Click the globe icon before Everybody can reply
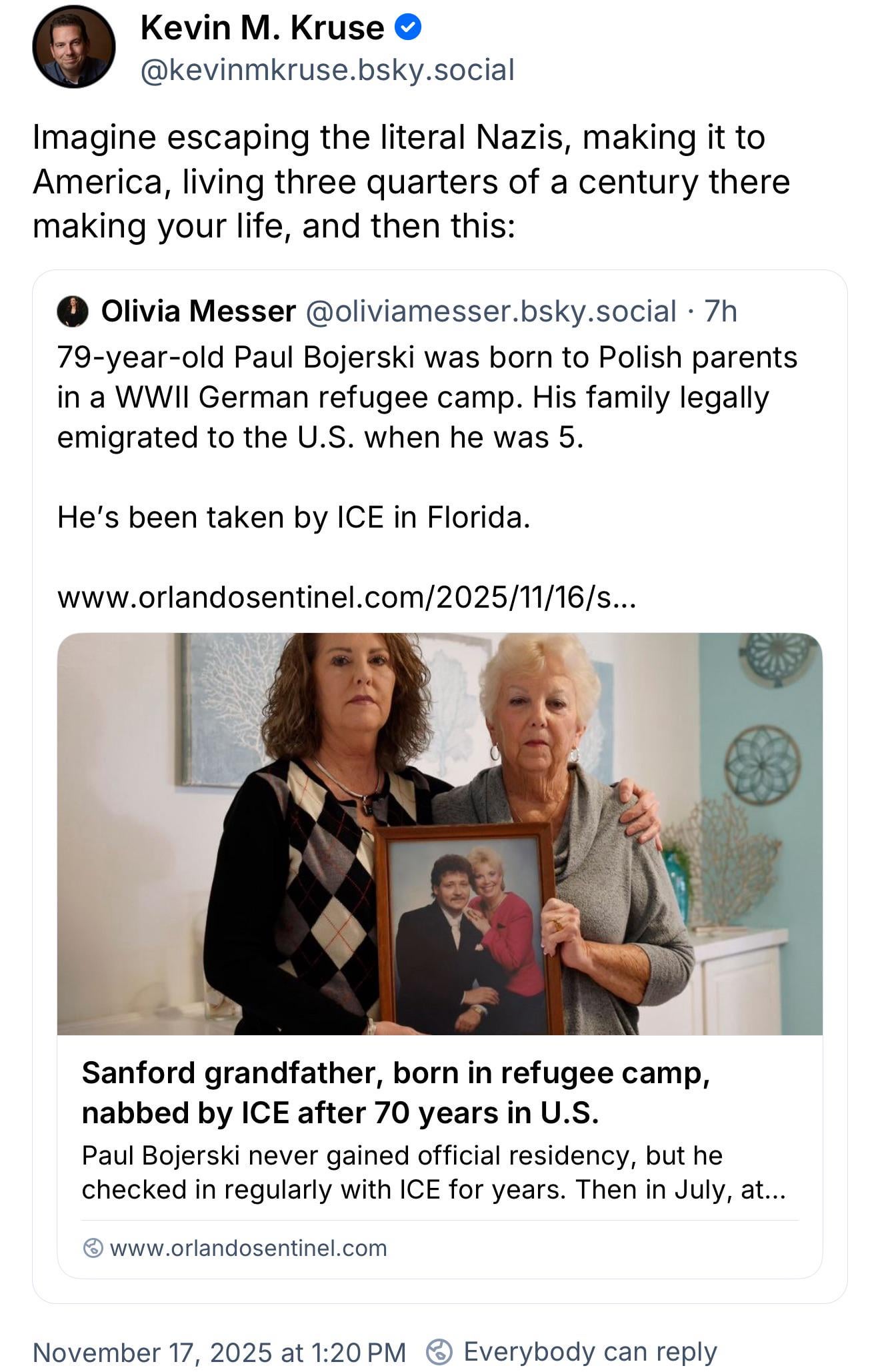Image resolution: width=880 pixels, height=1372 pixels. point(440,1352)
